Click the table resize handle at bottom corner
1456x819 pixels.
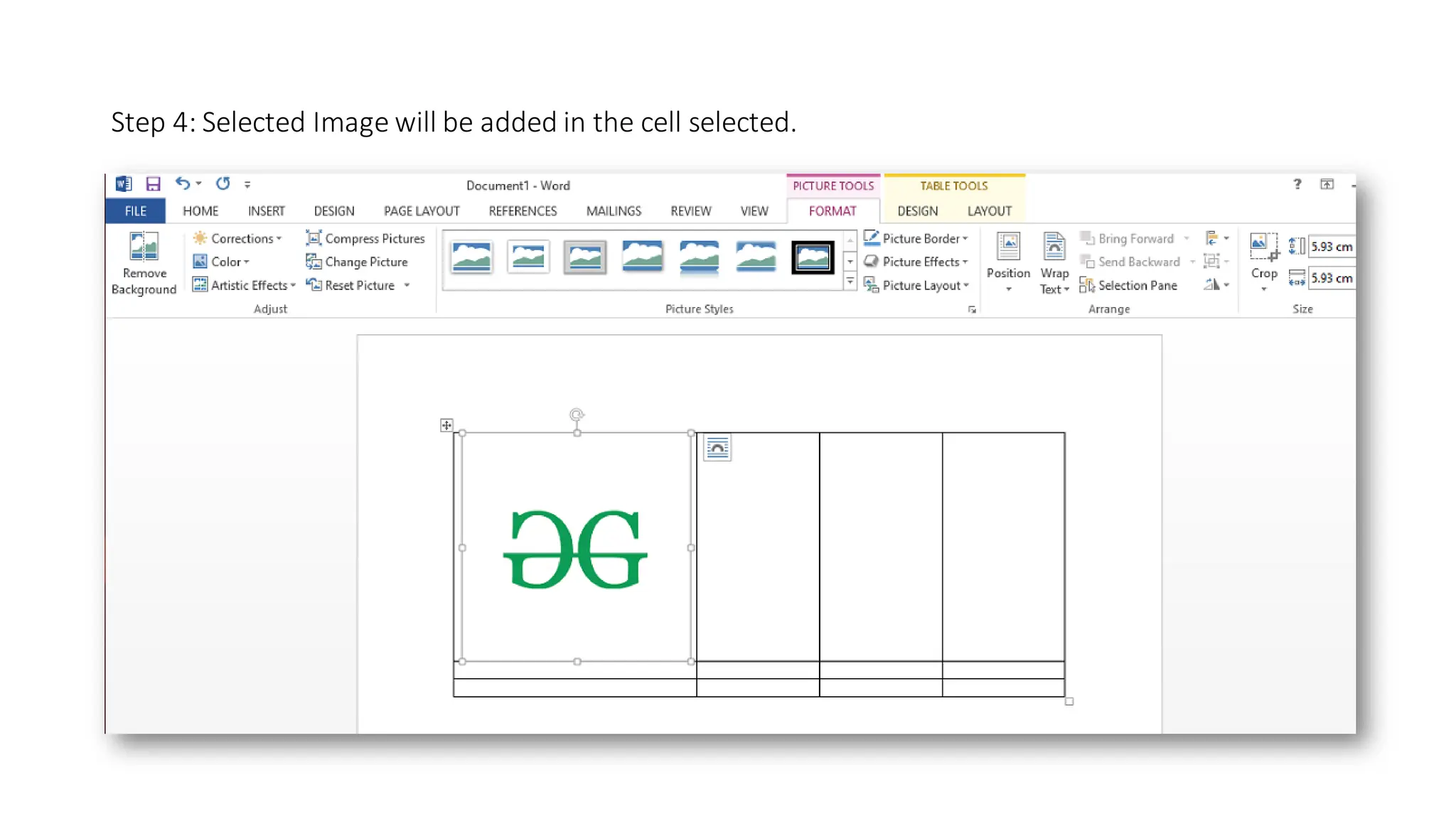point(1069,702)
